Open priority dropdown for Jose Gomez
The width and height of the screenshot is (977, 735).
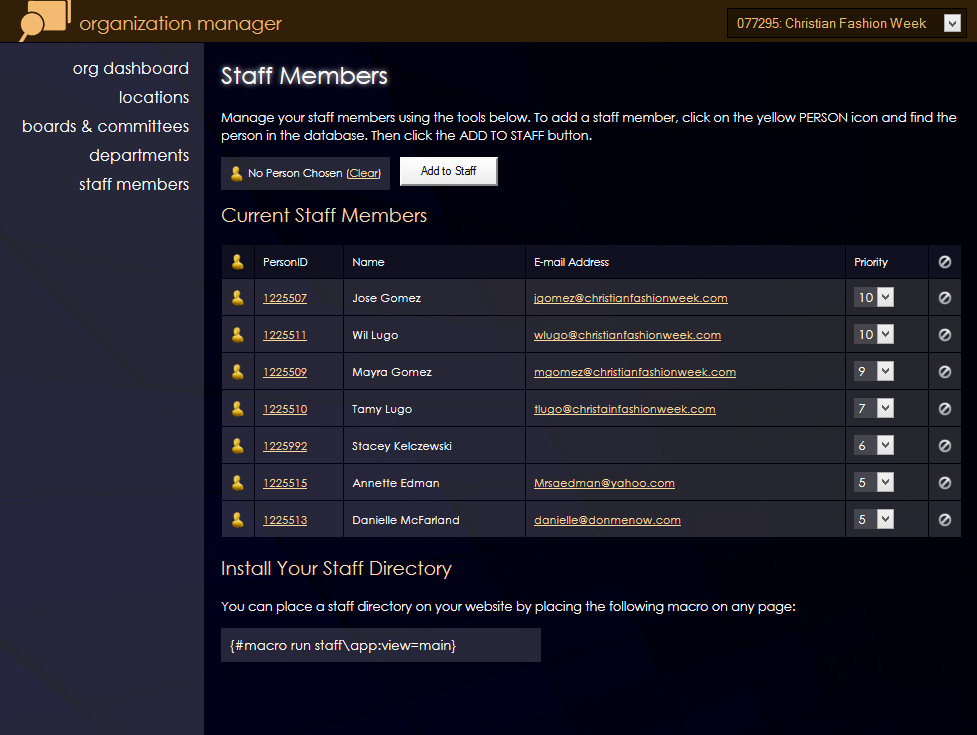pyautogui.click(x=874, y=298)
